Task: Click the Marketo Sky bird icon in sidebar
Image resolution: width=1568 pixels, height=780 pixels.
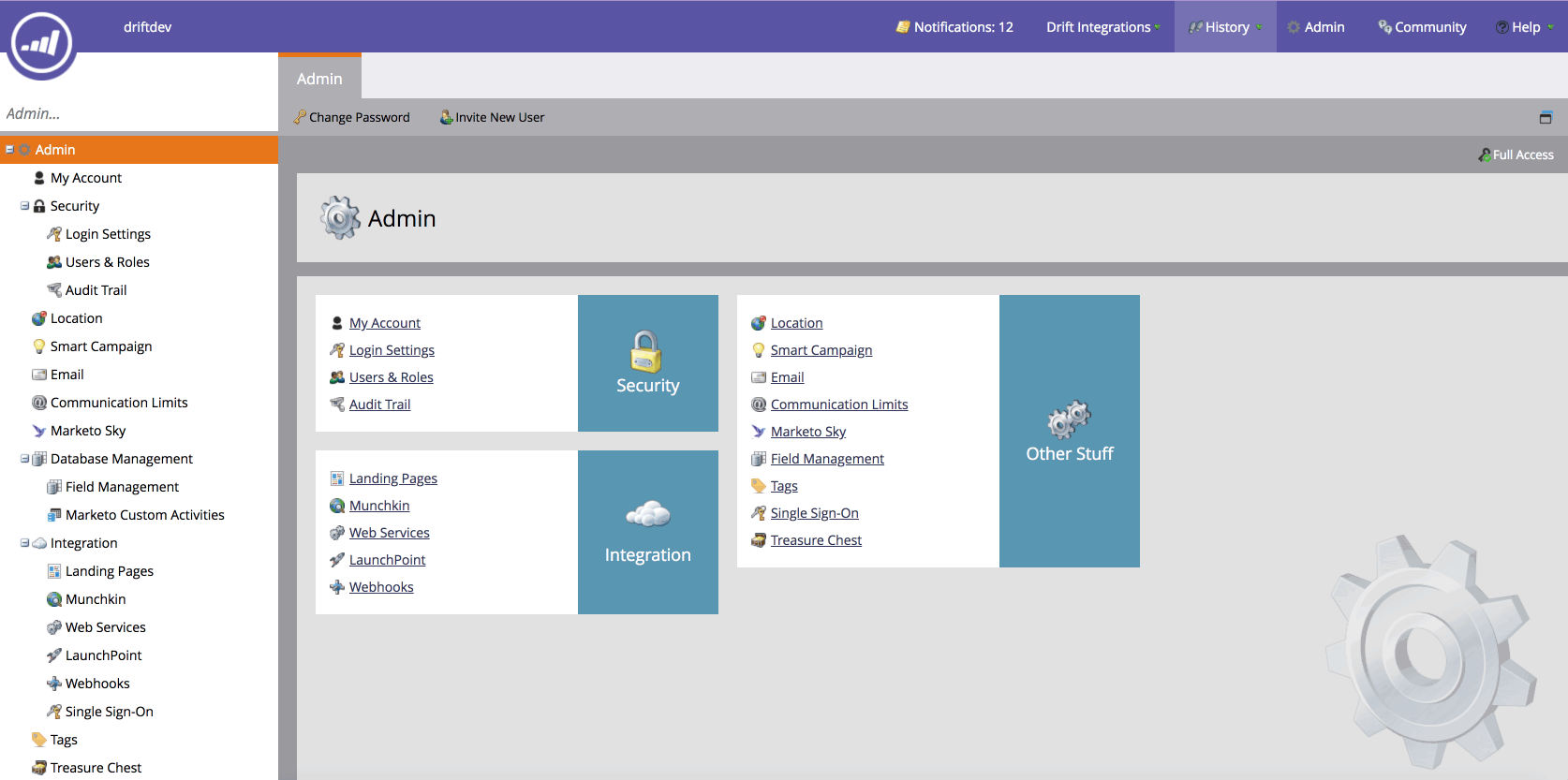Action: [x=39, y=431]
